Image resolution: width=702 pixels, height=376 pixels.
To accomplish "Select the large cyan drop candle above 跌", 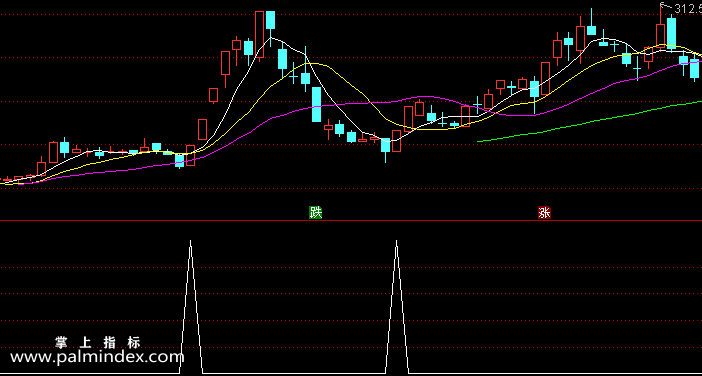I will (317, 104).
